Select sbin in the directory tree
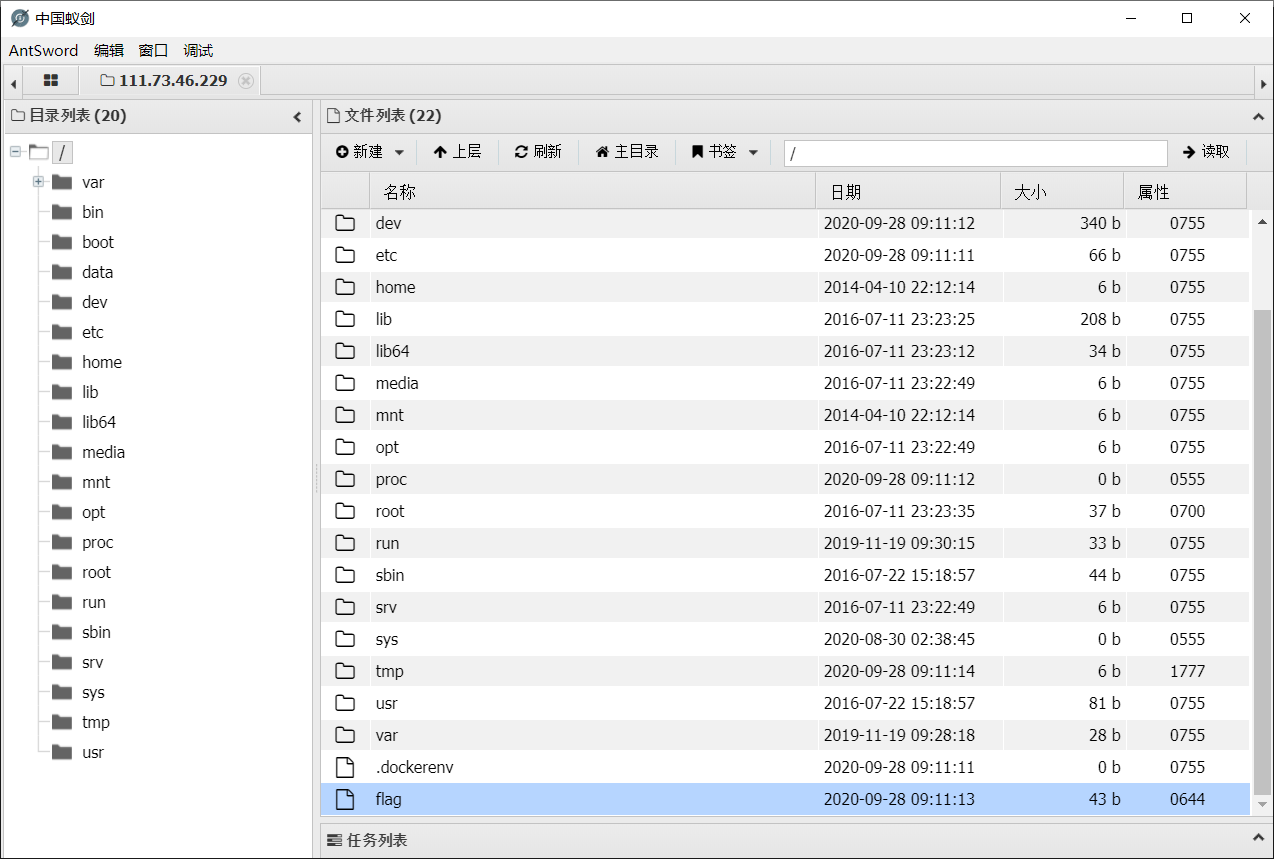Viewport: 1274px width, 859px height. click(96, 632)
